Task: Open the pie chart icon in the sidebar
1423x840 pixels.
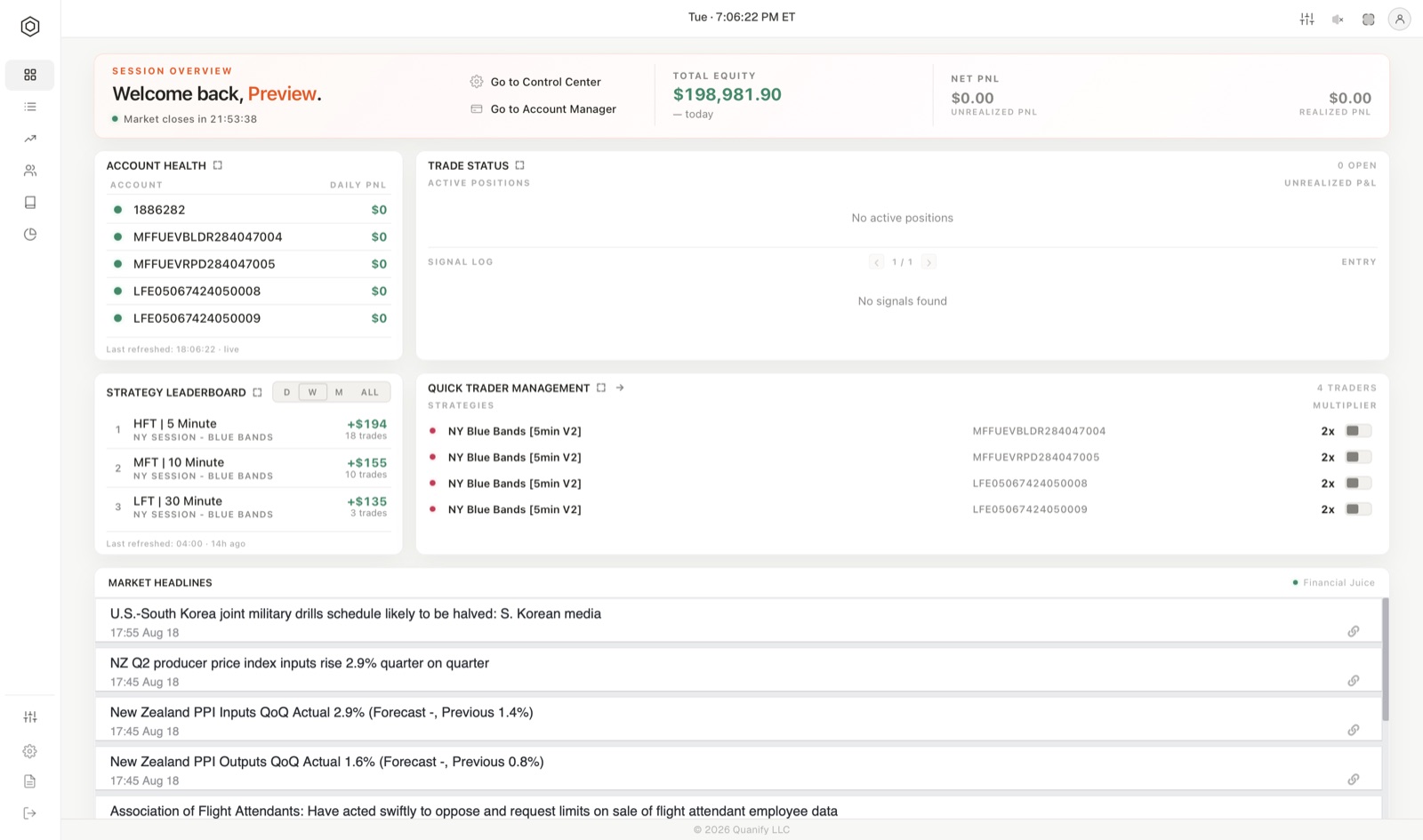Action: point(30,235)
